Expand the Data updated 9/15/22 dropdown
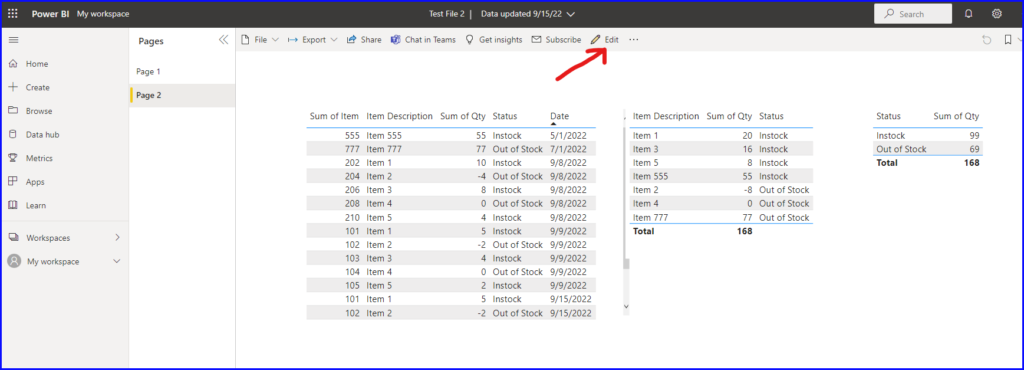This screenshot has width=1024, height=370. pos(528,14)
